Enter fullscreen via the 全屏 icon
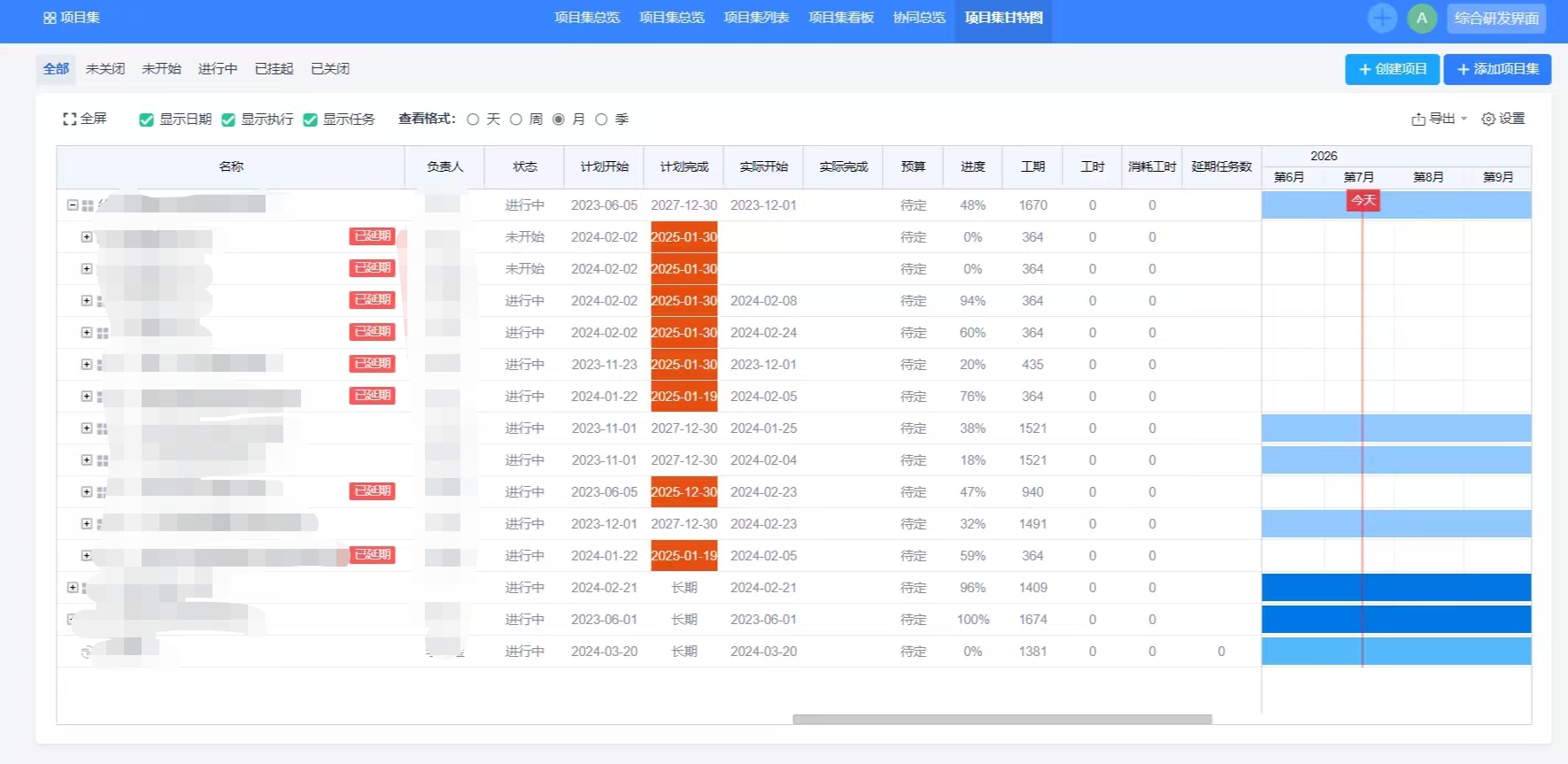The width and height of the screenshot is (1568, 764). pos(69,119)
